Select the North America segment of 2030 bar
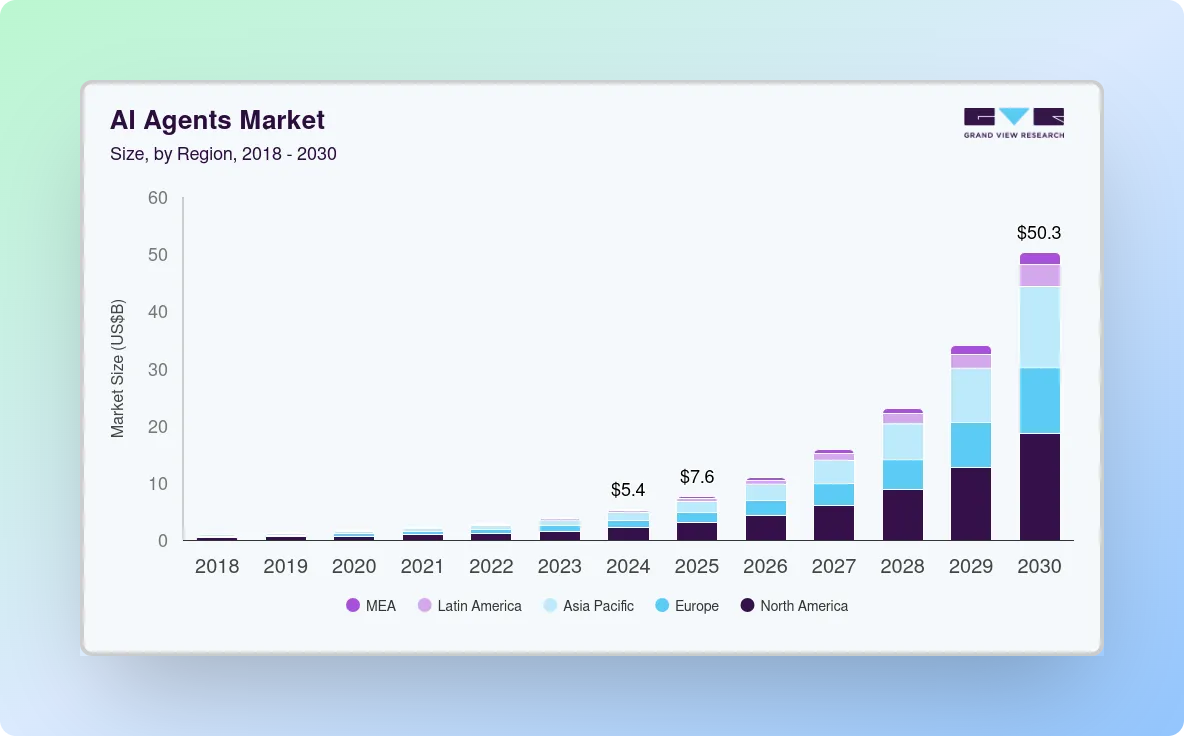 pyautogui.click(x=1040, y=487)
